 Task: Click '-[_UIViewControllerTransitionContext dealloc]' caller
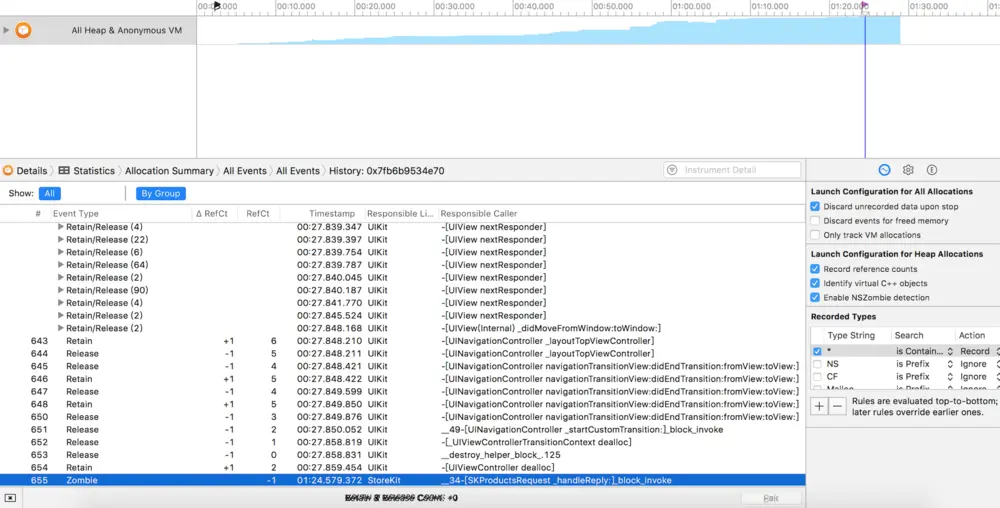536,442
